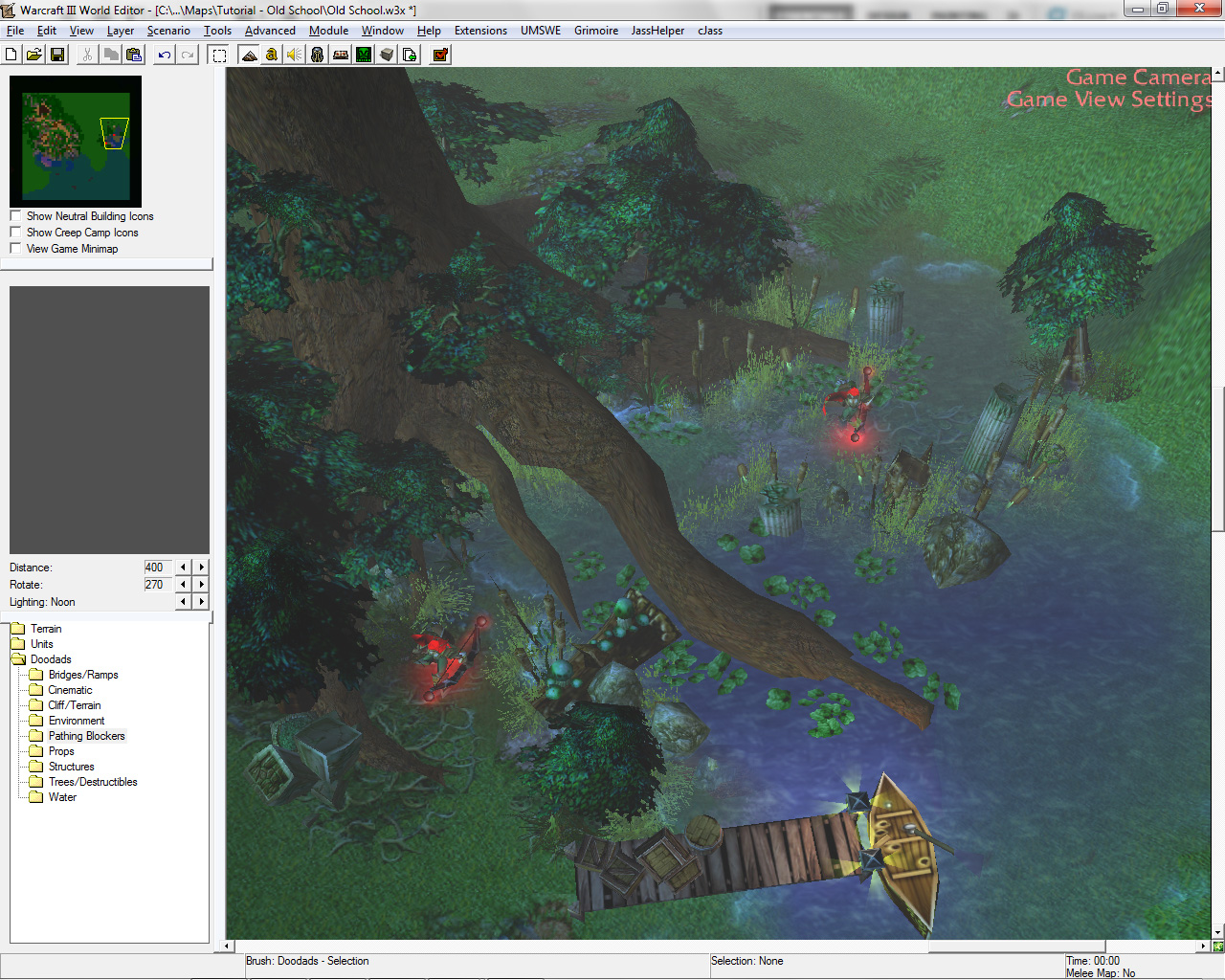Select the Props doodad category
This screenshot has width=1225, height=980.
coord(61,751)
